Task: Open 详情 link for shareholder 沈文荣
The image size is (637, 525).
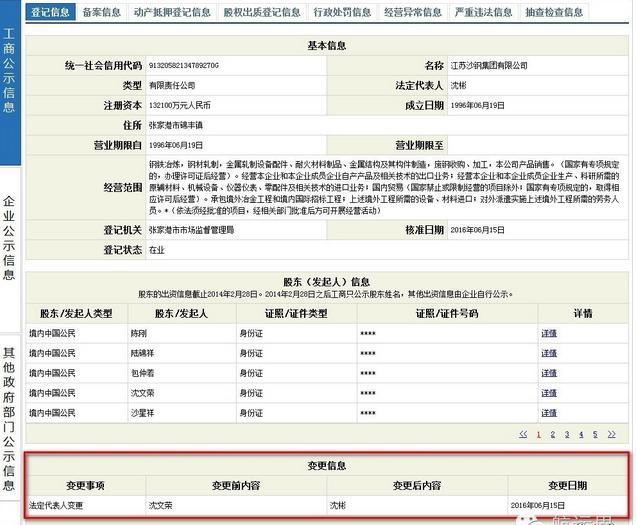Action: (x=548, y=392)
